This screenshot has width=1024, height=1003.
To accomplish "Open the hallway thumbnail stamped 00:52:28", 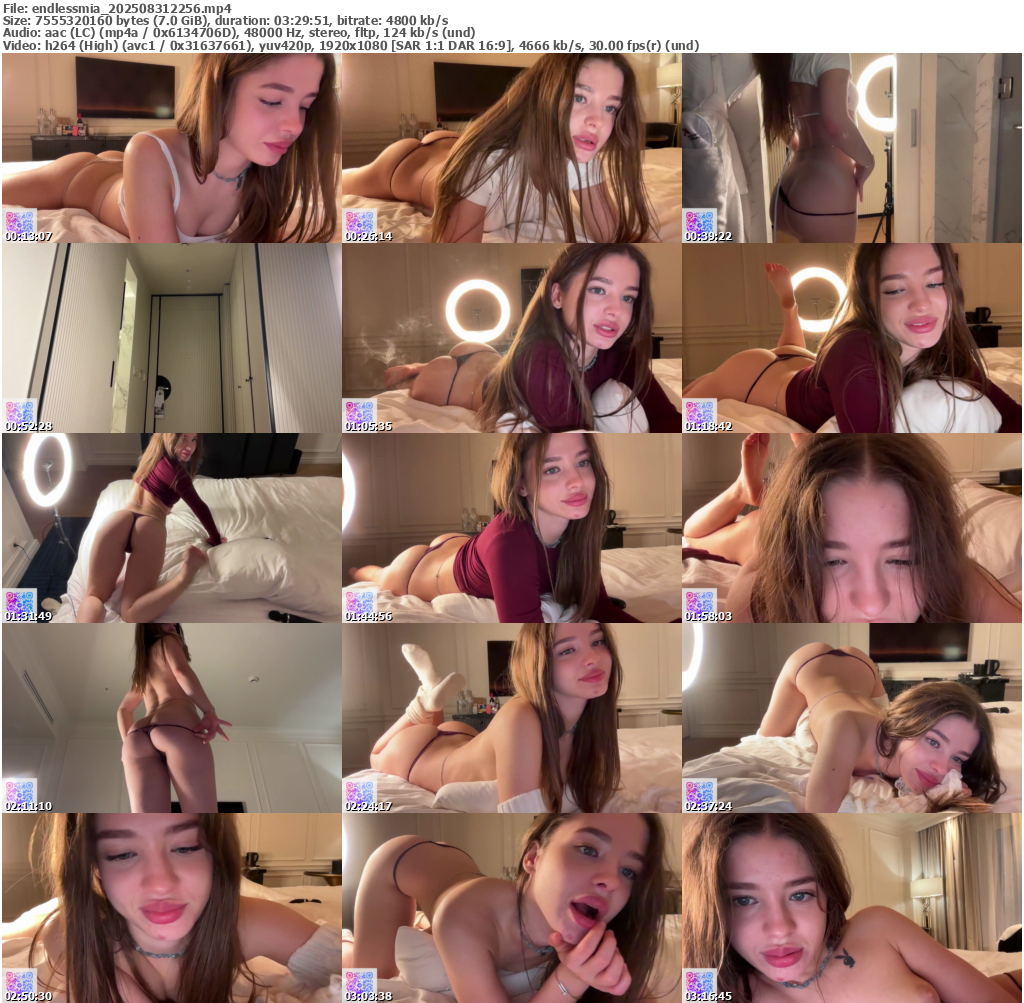I will click(171, 338).
